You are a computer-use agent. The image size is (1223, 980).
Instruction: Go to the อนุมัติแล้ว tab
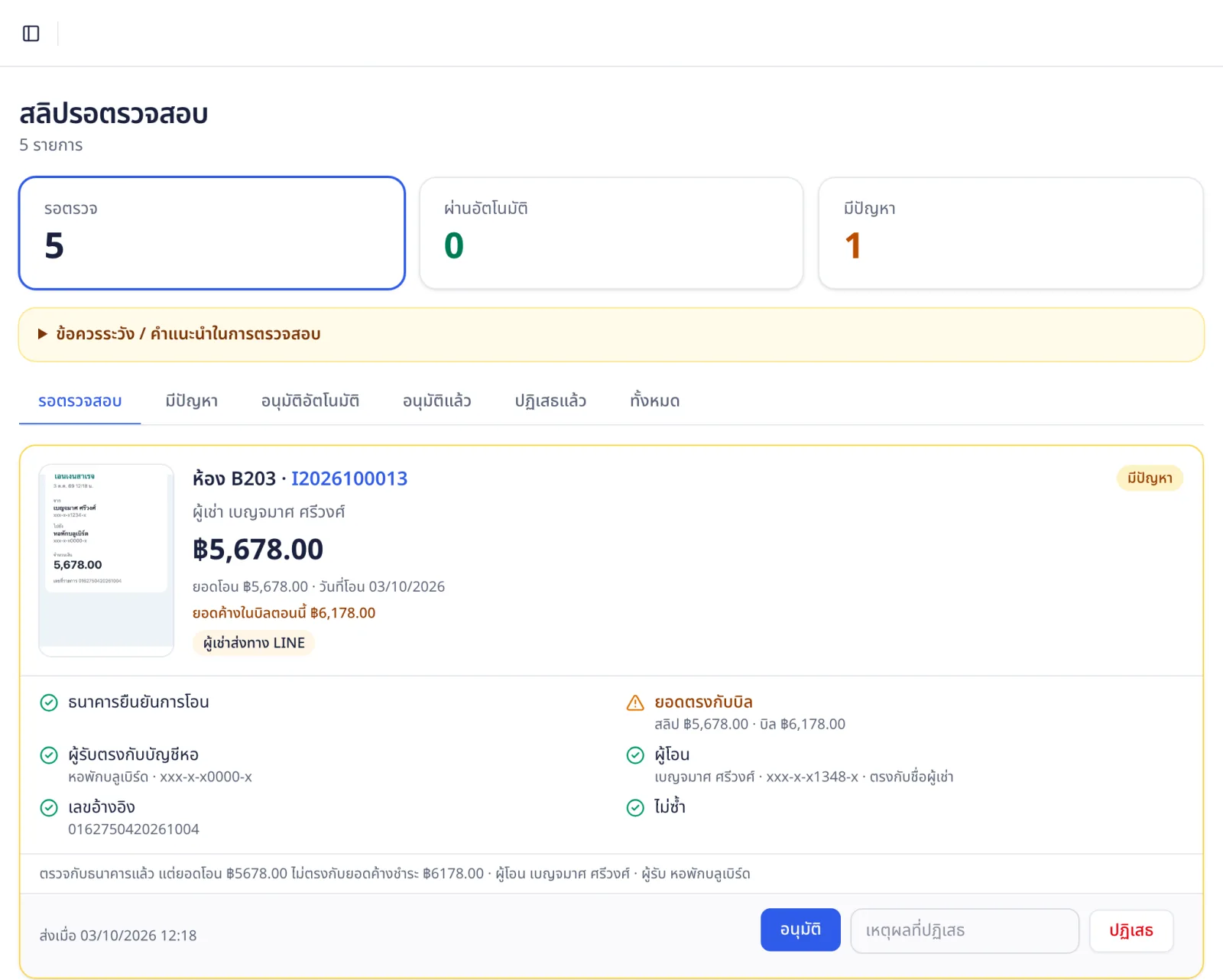[x=437, y=401]
